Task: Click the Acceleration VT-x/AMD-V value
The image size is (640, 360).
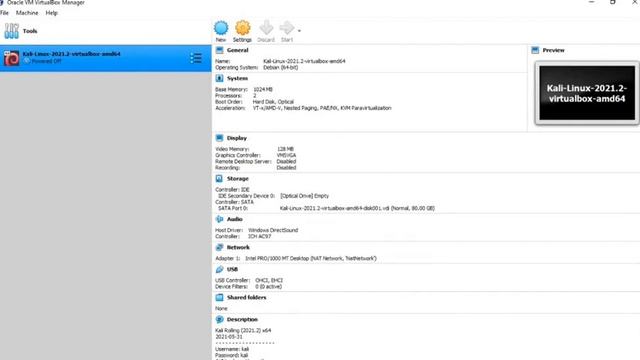Action: [x=322, y=108]
